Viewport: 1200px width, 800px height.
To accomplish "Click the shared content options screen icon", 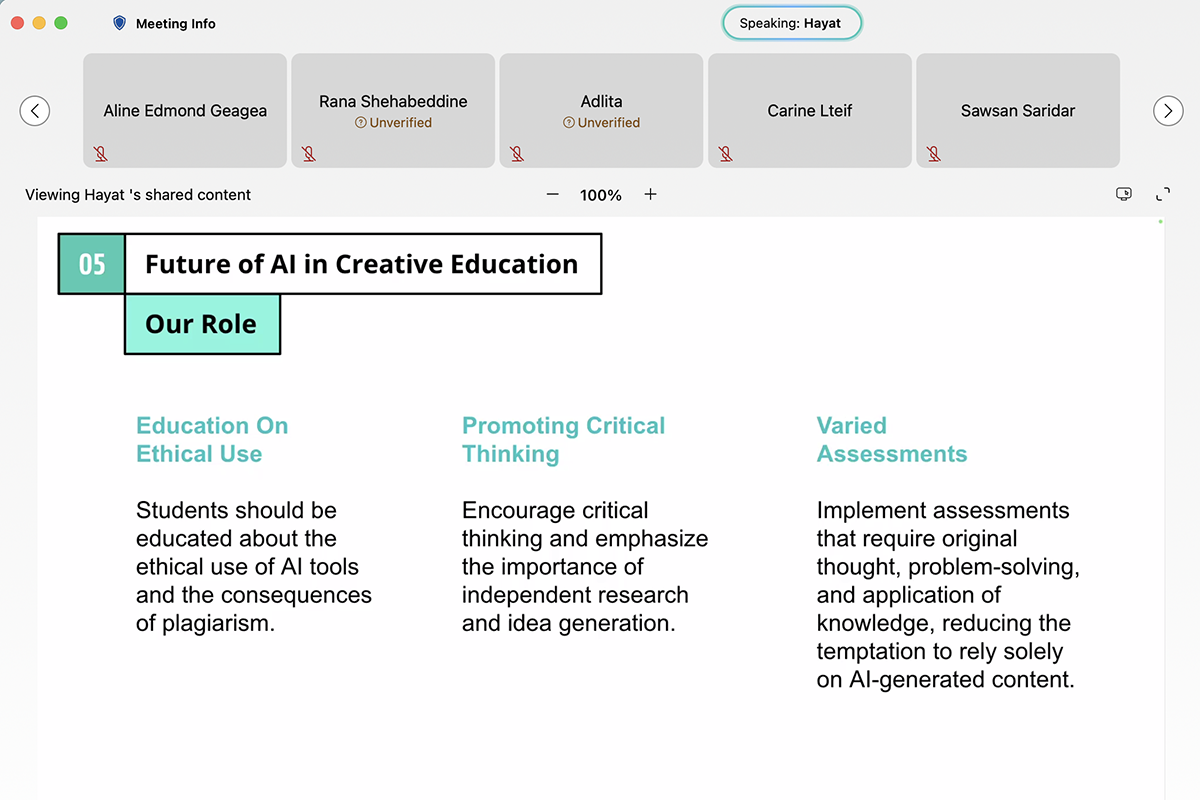I will point(1124,194).
